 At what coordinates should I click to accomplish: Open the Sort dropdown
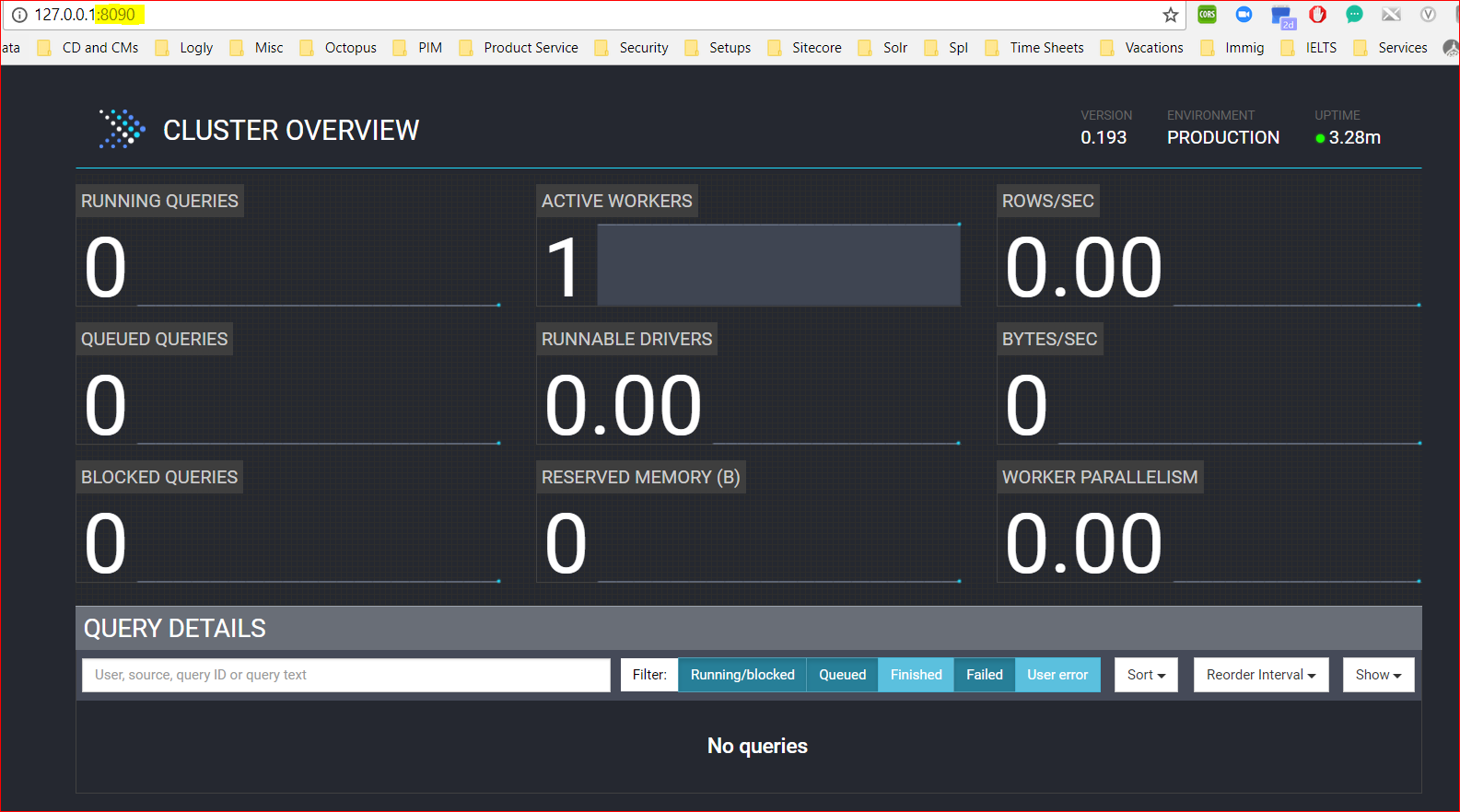click(1146, 675)
